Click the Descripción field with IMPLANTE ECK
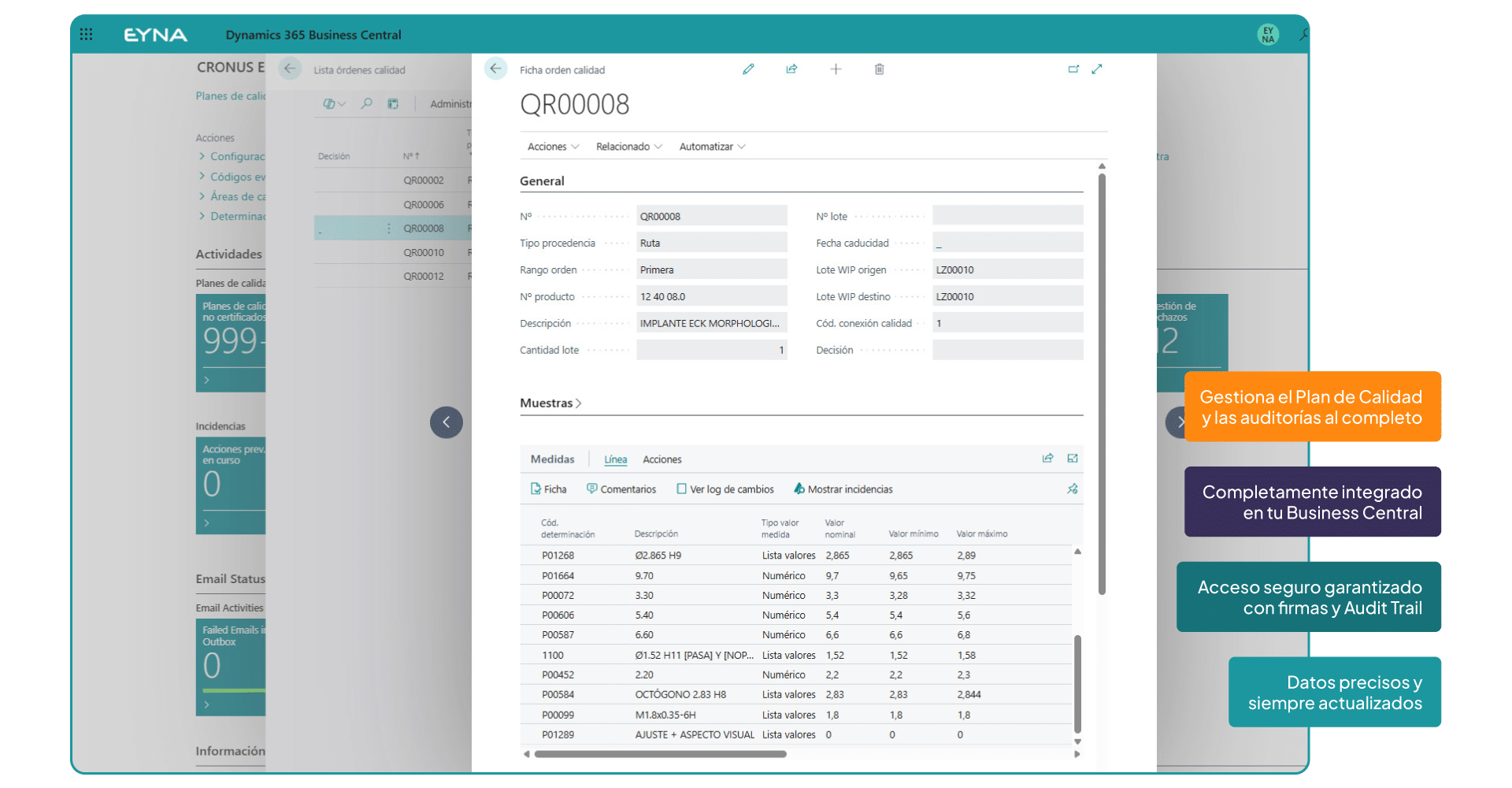 point(712,323)
